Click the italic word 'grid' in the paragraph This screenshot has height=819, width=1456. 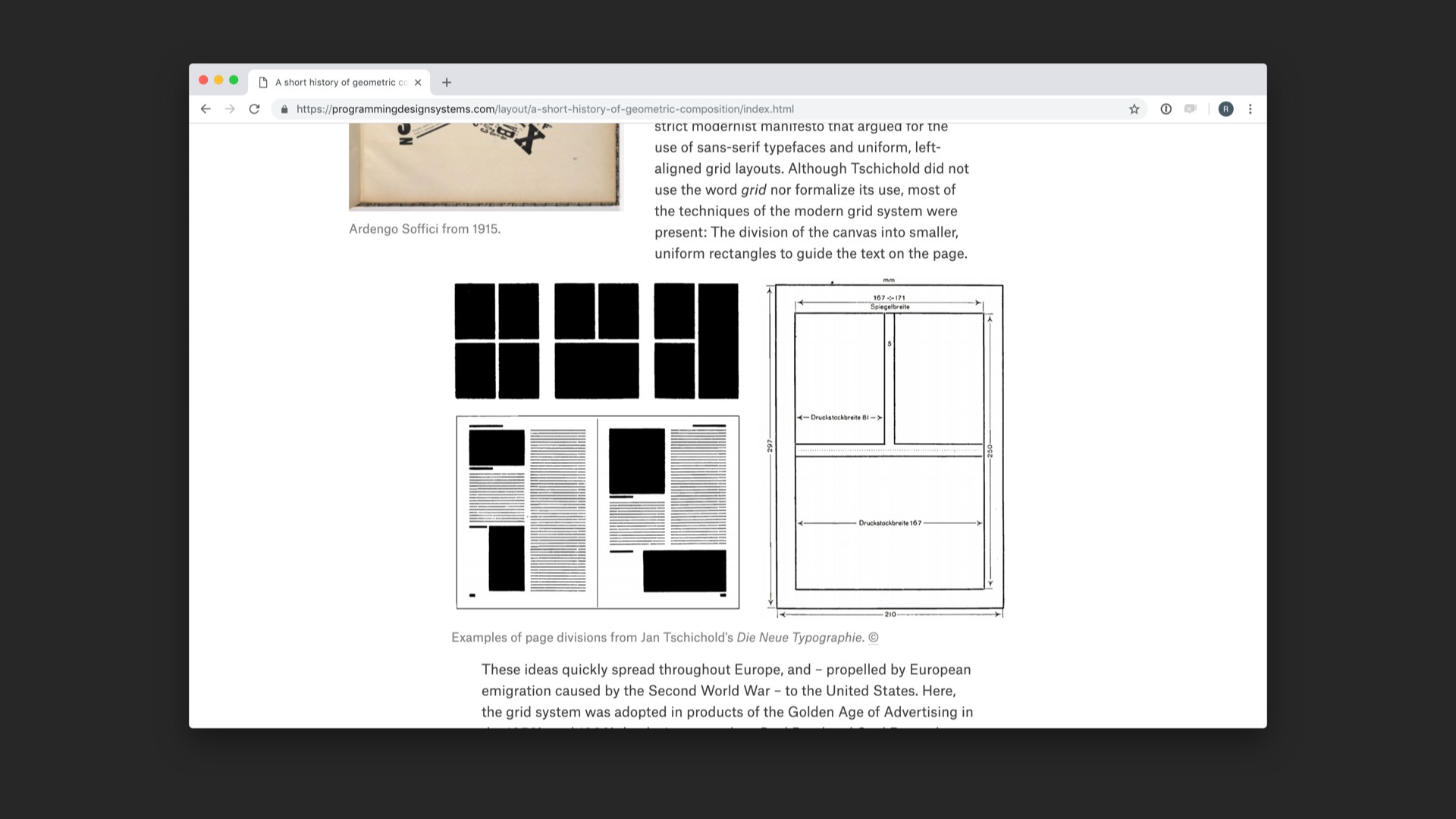coord(753,190)
